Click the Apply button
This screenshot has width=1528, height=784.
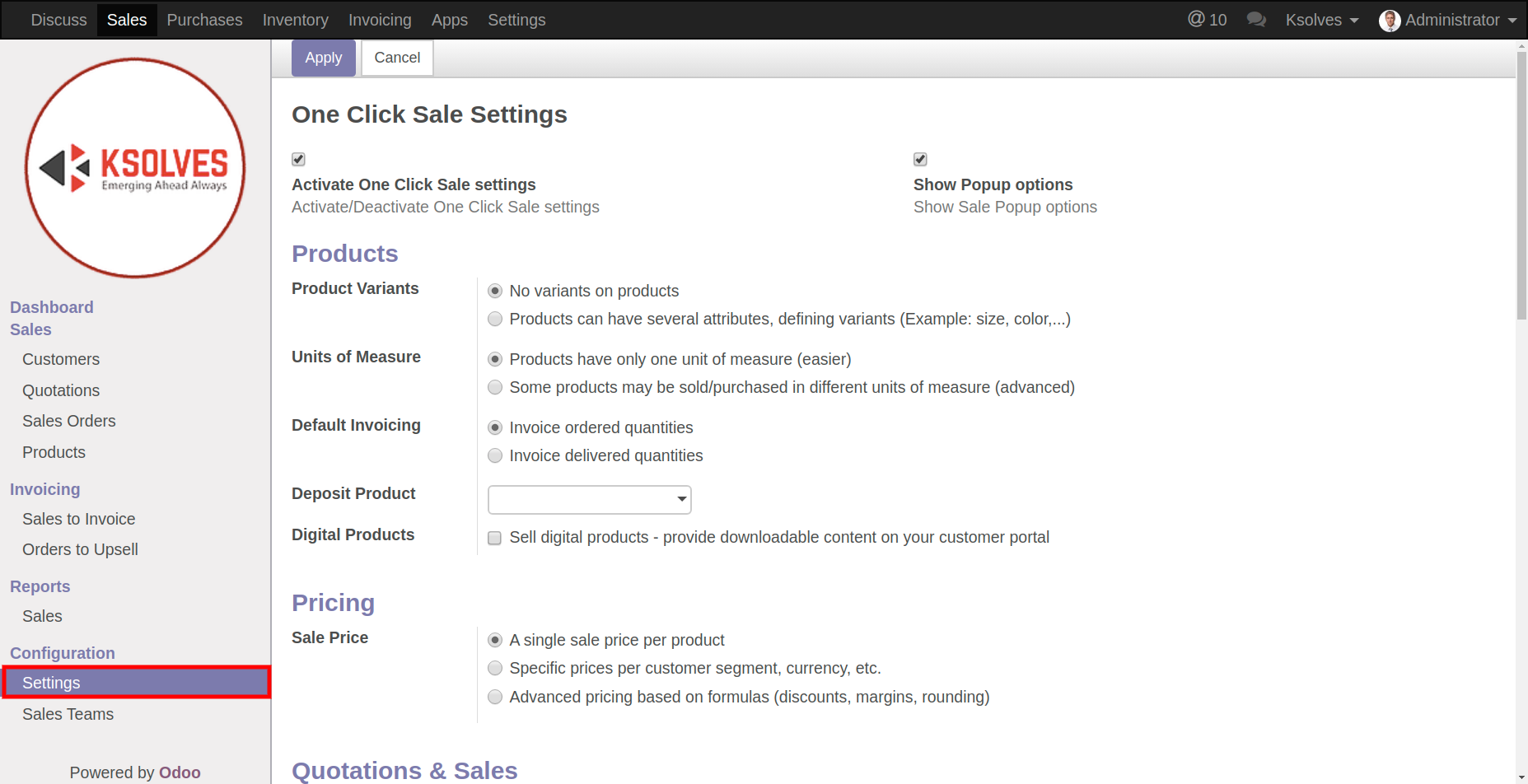(323, 58)
